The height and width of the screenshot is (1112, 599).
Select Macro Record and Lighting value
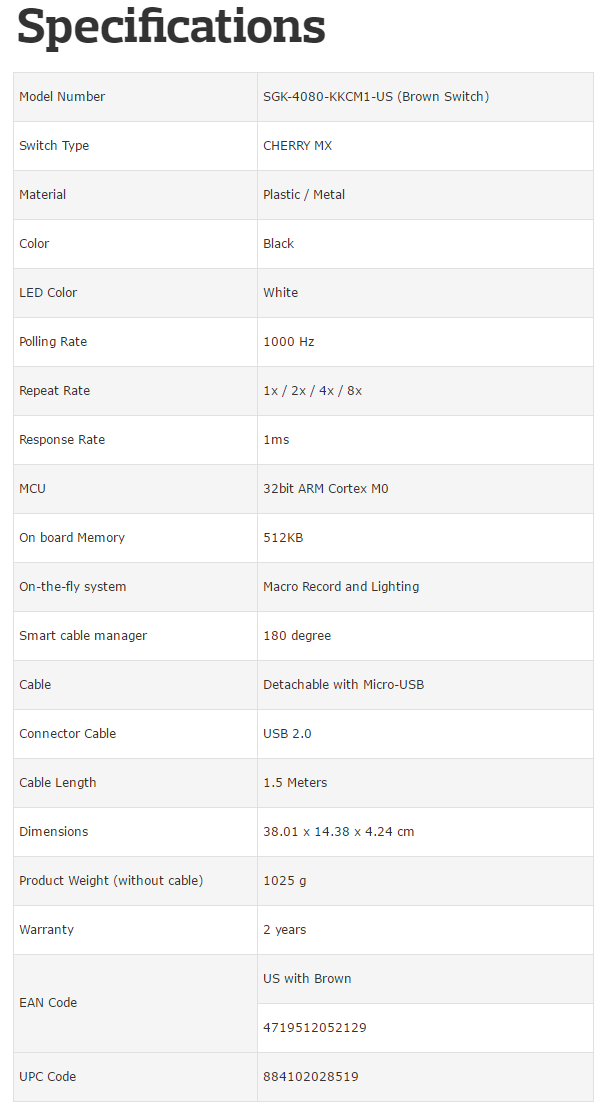click(341, 586)
